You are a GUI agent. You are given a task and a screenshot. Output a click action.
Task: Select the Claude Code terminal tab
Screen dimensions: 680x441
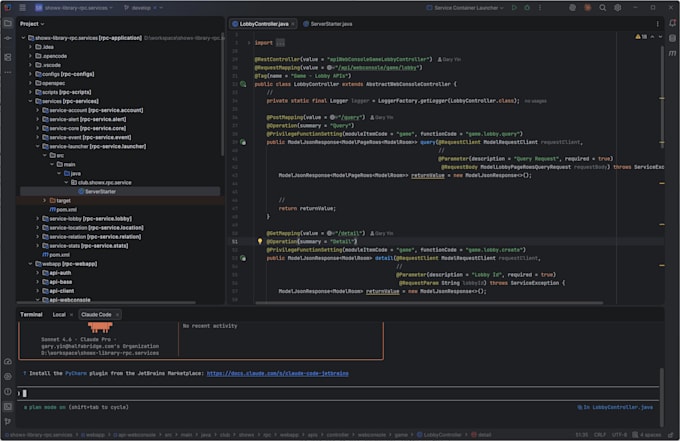click(x=96, y=314)
